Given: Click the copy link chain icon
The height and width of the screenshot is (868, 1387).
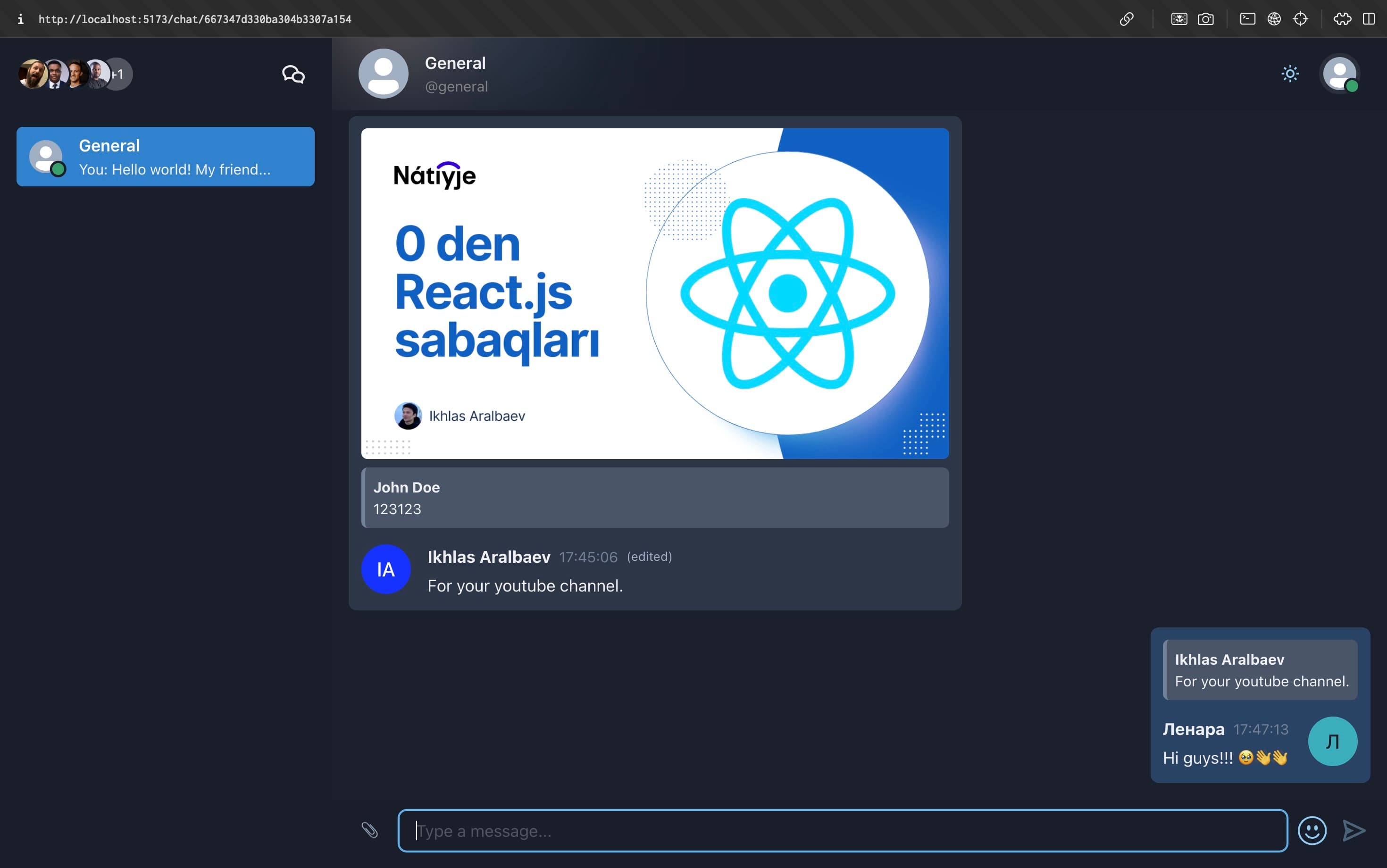Looking at the screenshot, I should pyautogui.click(x=1127, y=19).
